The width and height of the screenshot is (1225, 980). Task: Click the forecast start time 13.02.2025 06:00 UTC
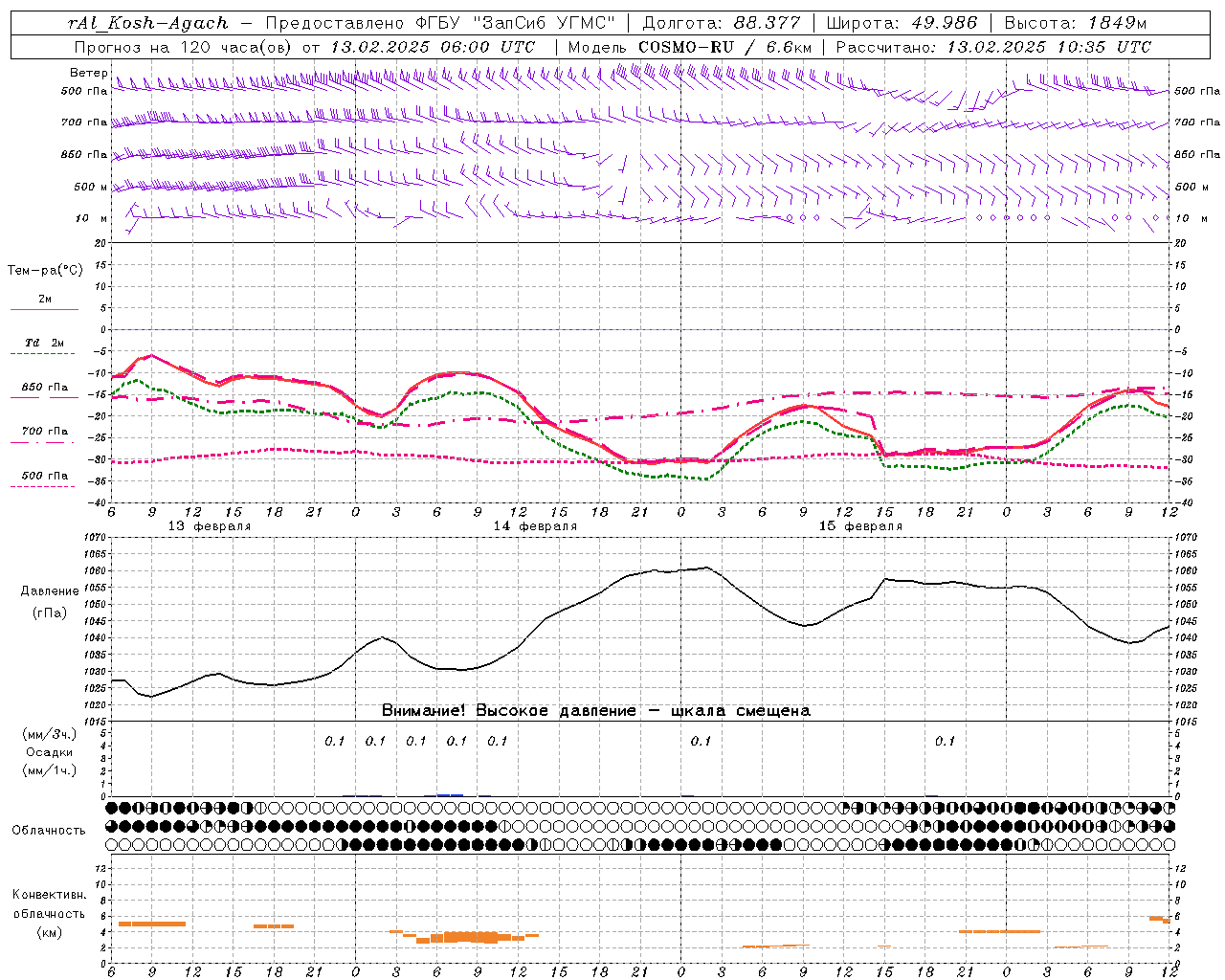click(432, 46)
